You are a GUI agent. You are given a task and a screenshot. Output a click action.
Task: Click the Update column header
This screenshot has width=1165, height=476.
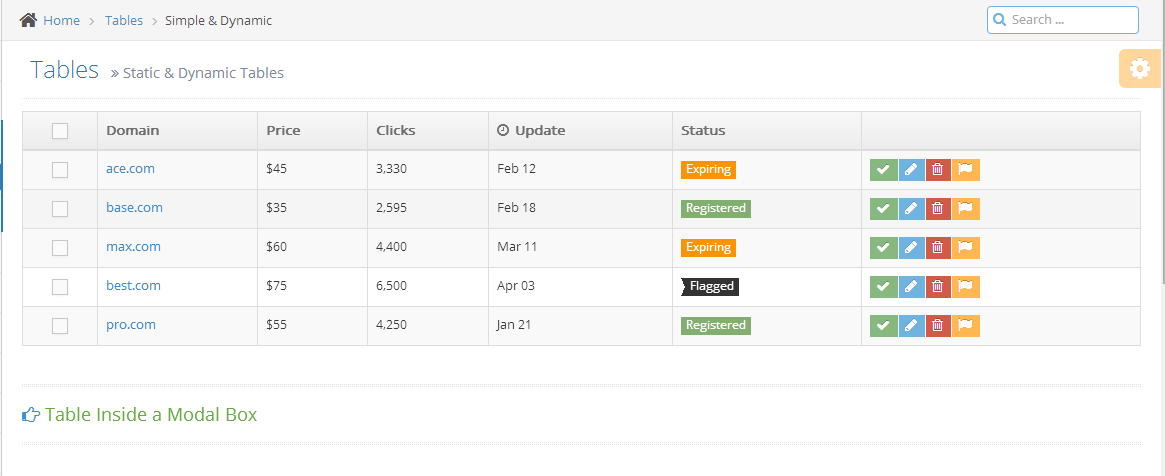point(531,131)
